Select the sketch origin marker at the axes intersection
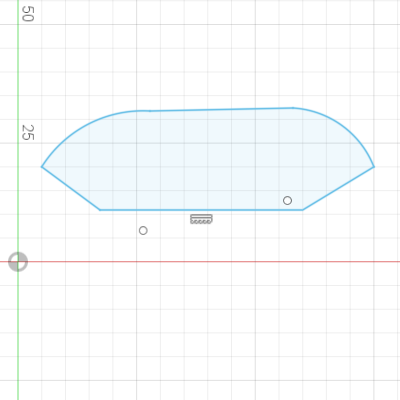This screenshot has width=400, height=400. tap(18, 262)
